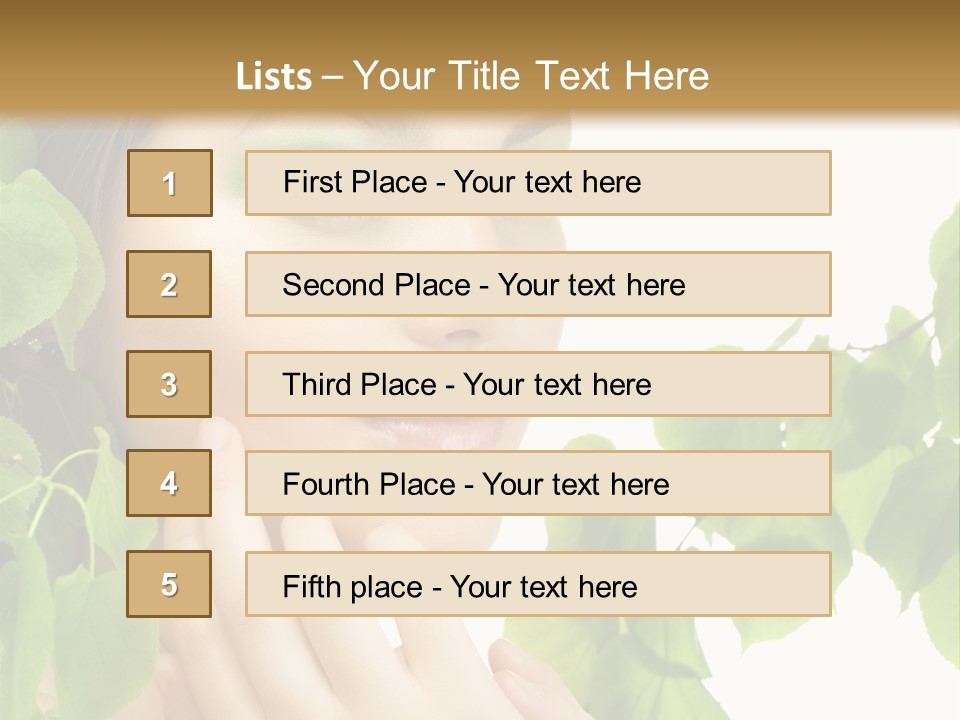
Task: Click the leaf at the right edge near the top
Action: click(945, 250)
